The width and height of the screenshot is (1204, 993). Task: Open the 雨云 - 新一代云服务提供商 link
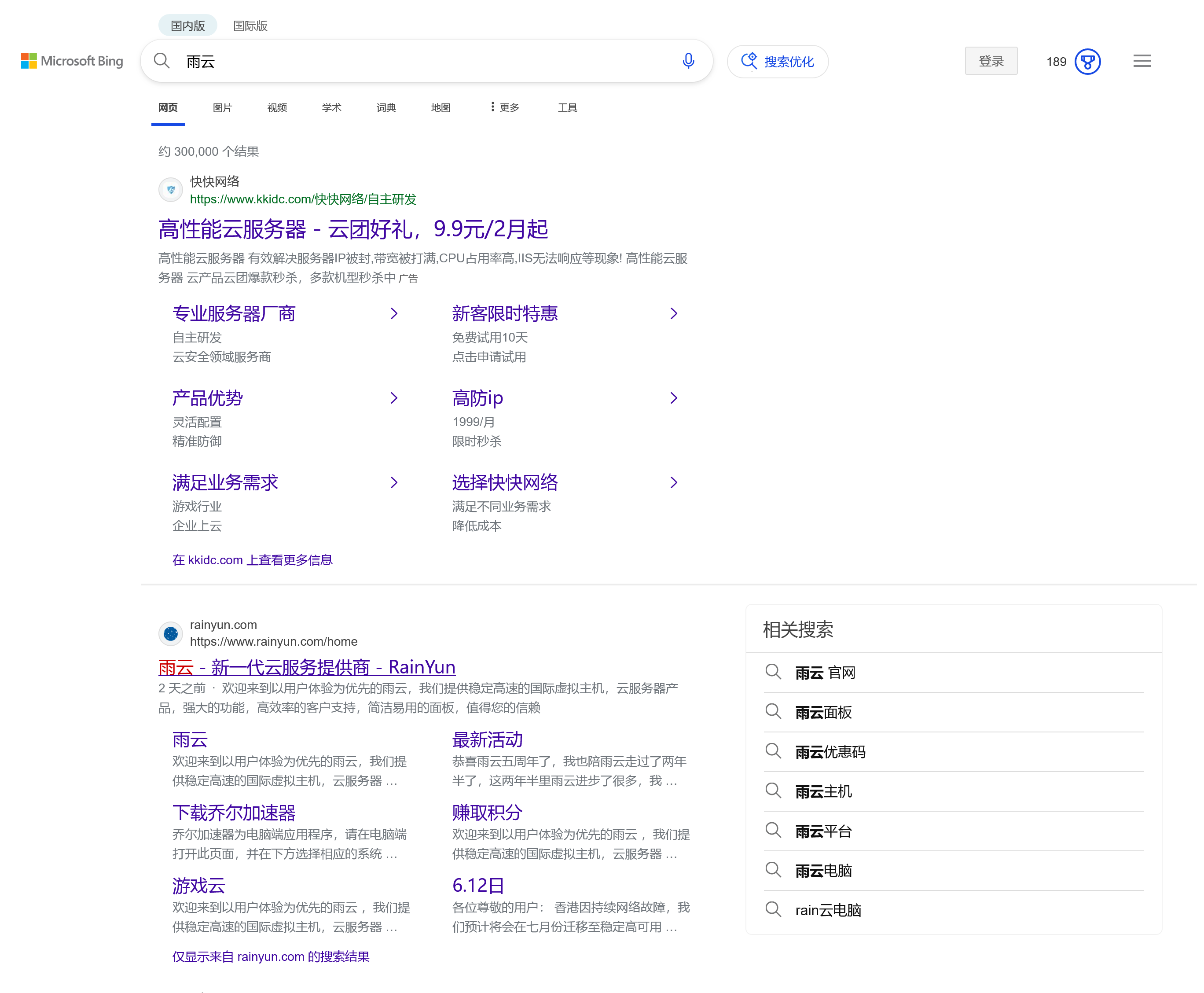point(307,667)
